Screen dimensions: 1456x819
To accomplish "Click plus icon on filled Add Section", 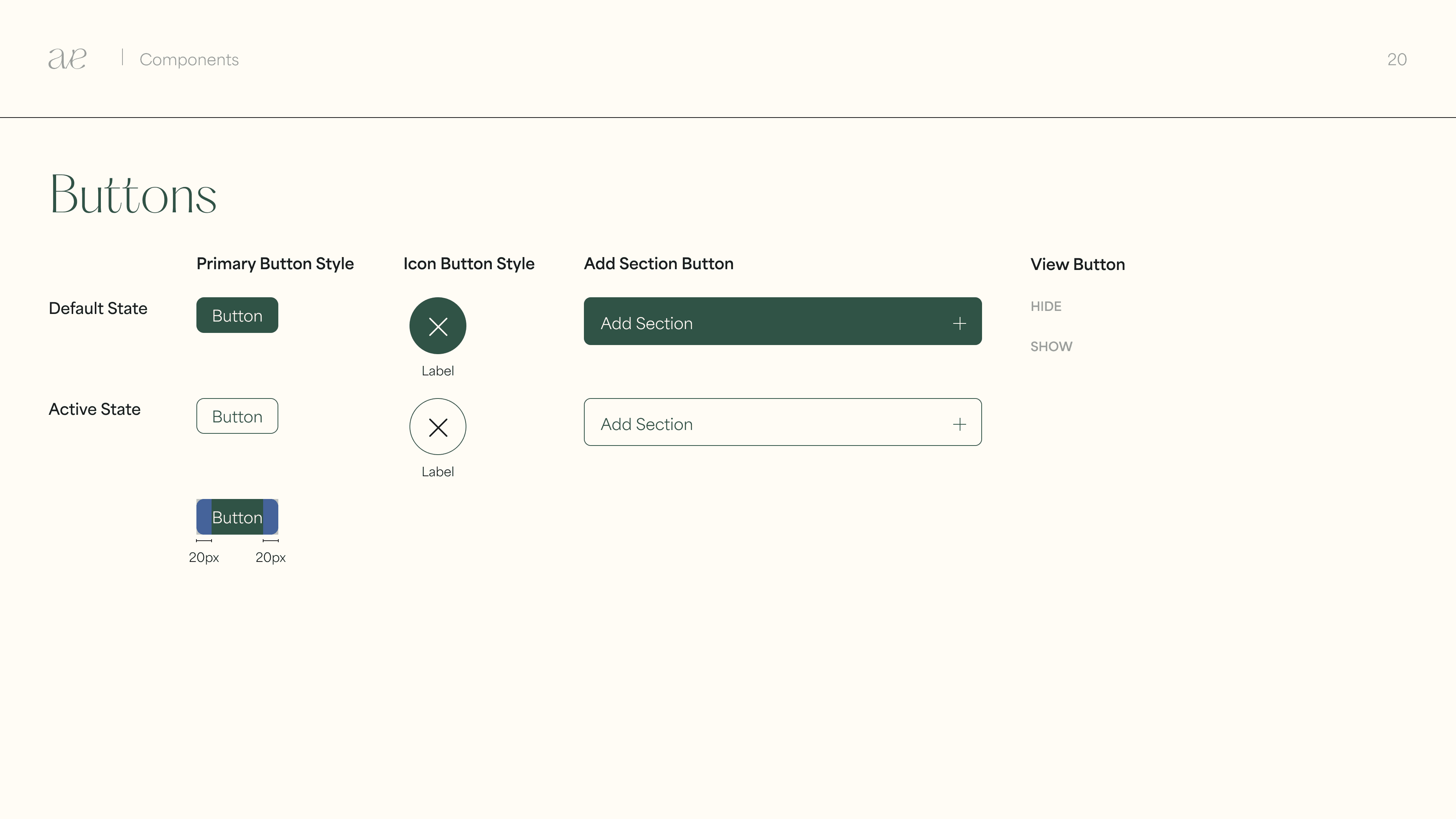I will [x=959, y=323].
